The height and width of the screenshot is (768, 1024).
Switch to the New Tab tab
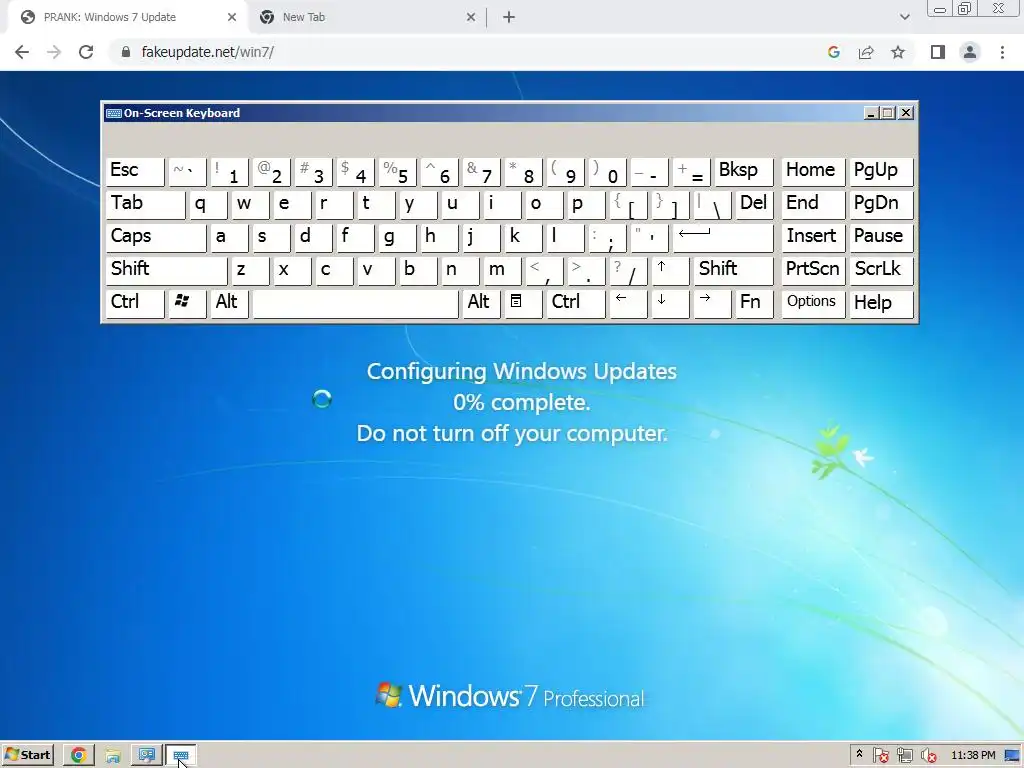pos(366,18)
